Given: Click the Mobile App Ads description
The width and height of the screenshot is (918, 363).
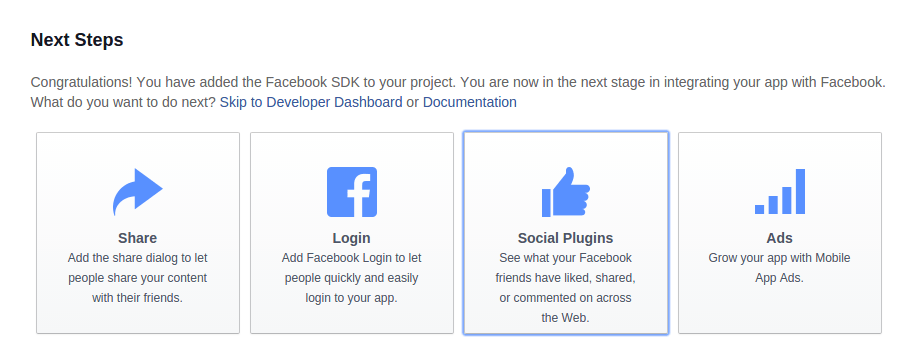Looking at the screenshot, I should (x=779, y=268).
